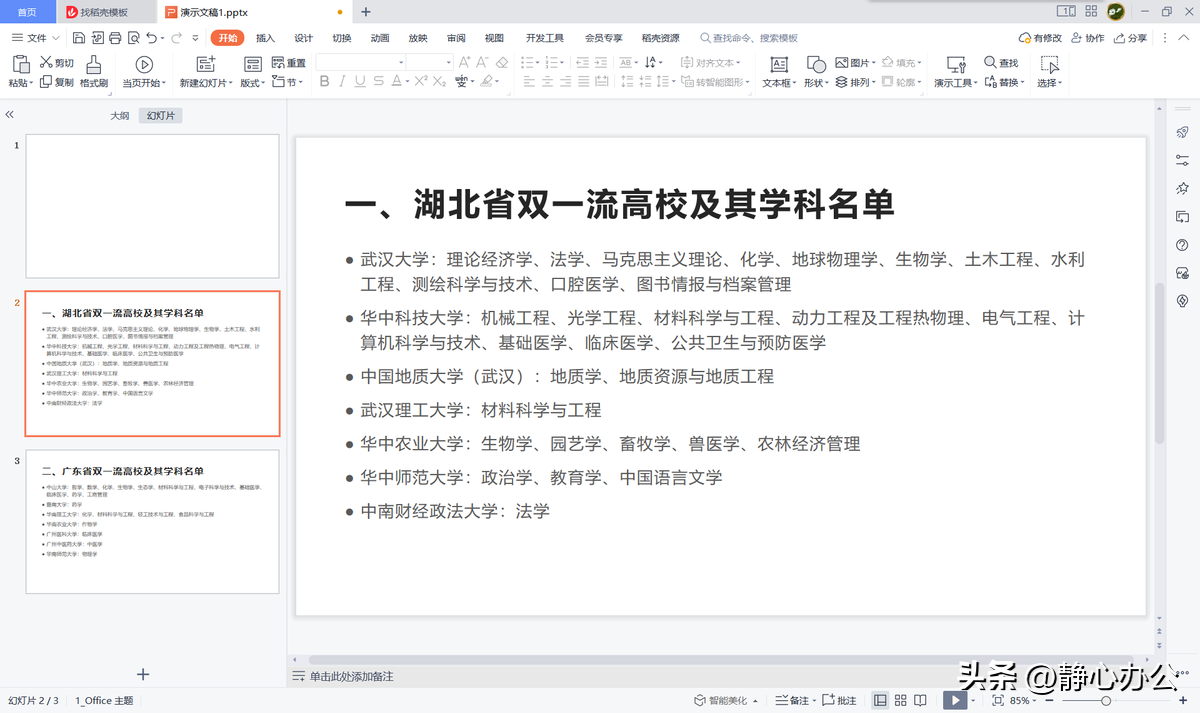Click the 粘贴 (Paste) clipboard icon
The width and height of the screenshot is (1200, 713).
pyautogui.click(x=19, y=64)
